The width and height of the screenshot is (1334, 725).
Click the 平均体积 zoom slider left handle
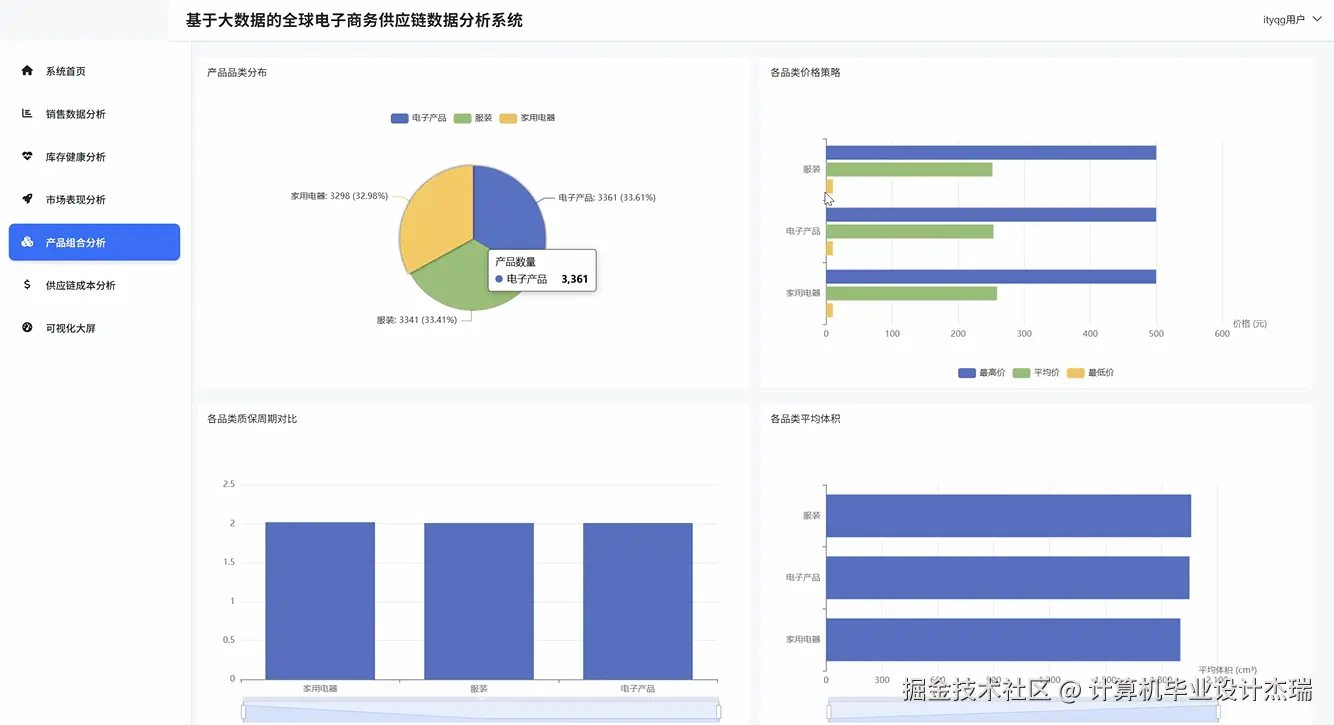click(828, 711)
